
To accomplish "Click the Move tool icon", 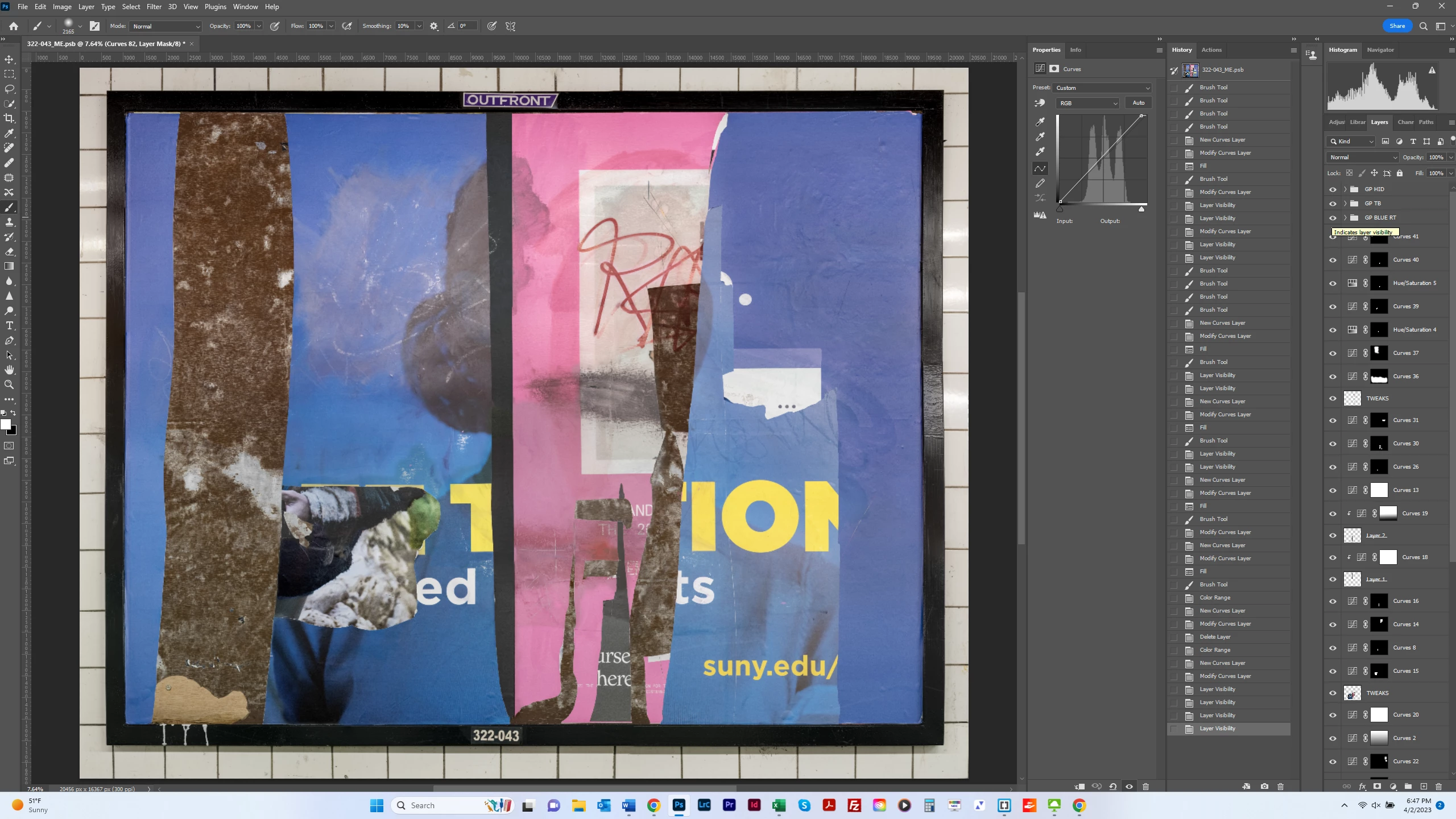I will [x=9, y=59].
